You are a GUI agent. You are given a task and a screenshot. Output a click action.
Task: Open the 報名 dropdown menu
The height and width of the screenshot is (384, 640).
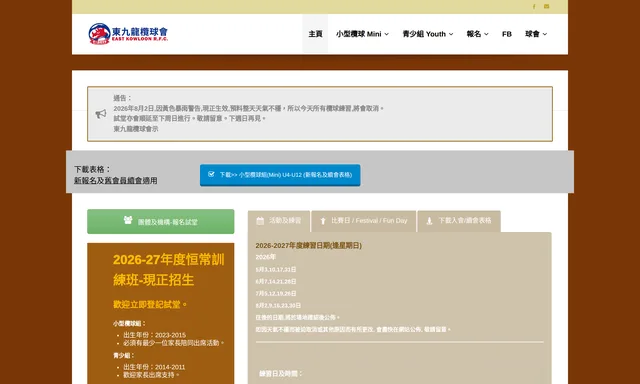pos(478,34)
